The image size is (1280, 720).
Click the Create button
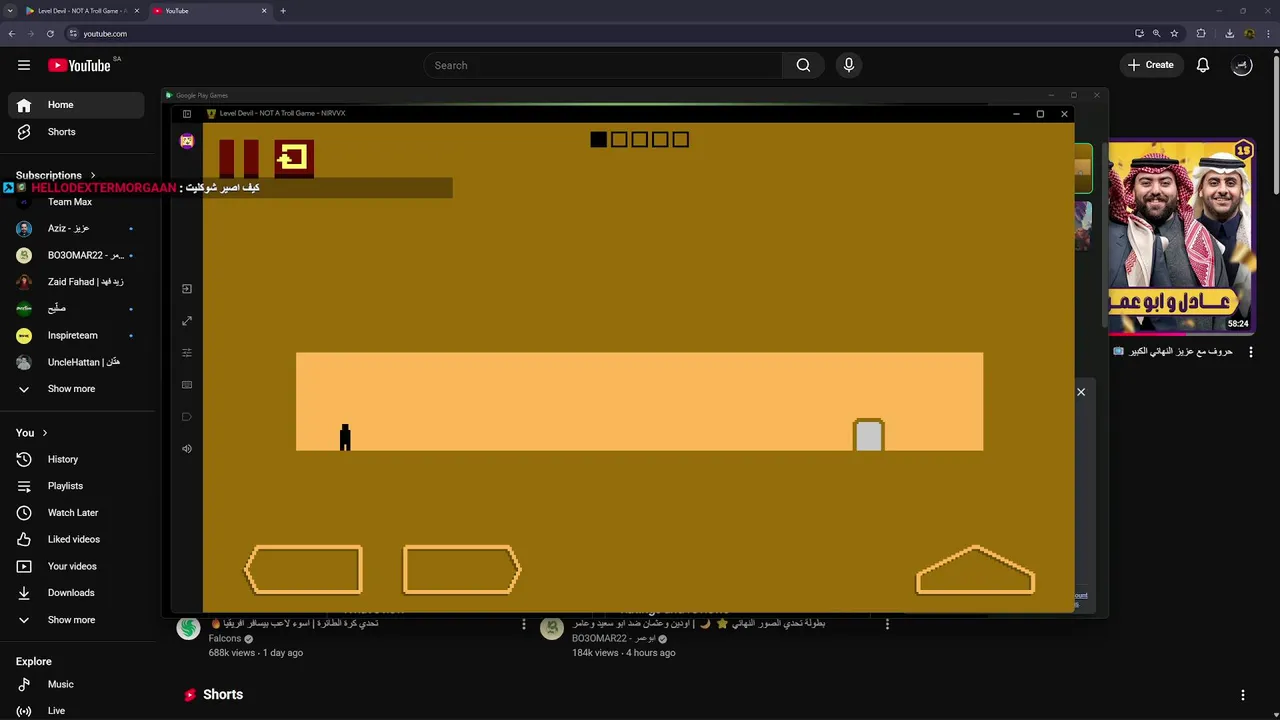pos(1151,65)
